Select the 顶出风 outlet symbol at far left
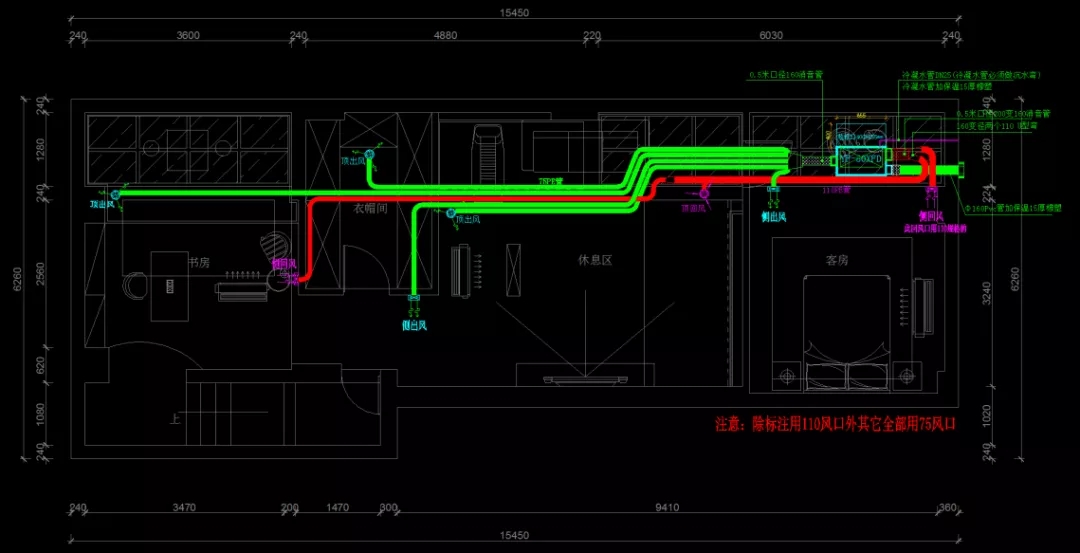Viewport: 1080px width, 553px height. point(115,194)
